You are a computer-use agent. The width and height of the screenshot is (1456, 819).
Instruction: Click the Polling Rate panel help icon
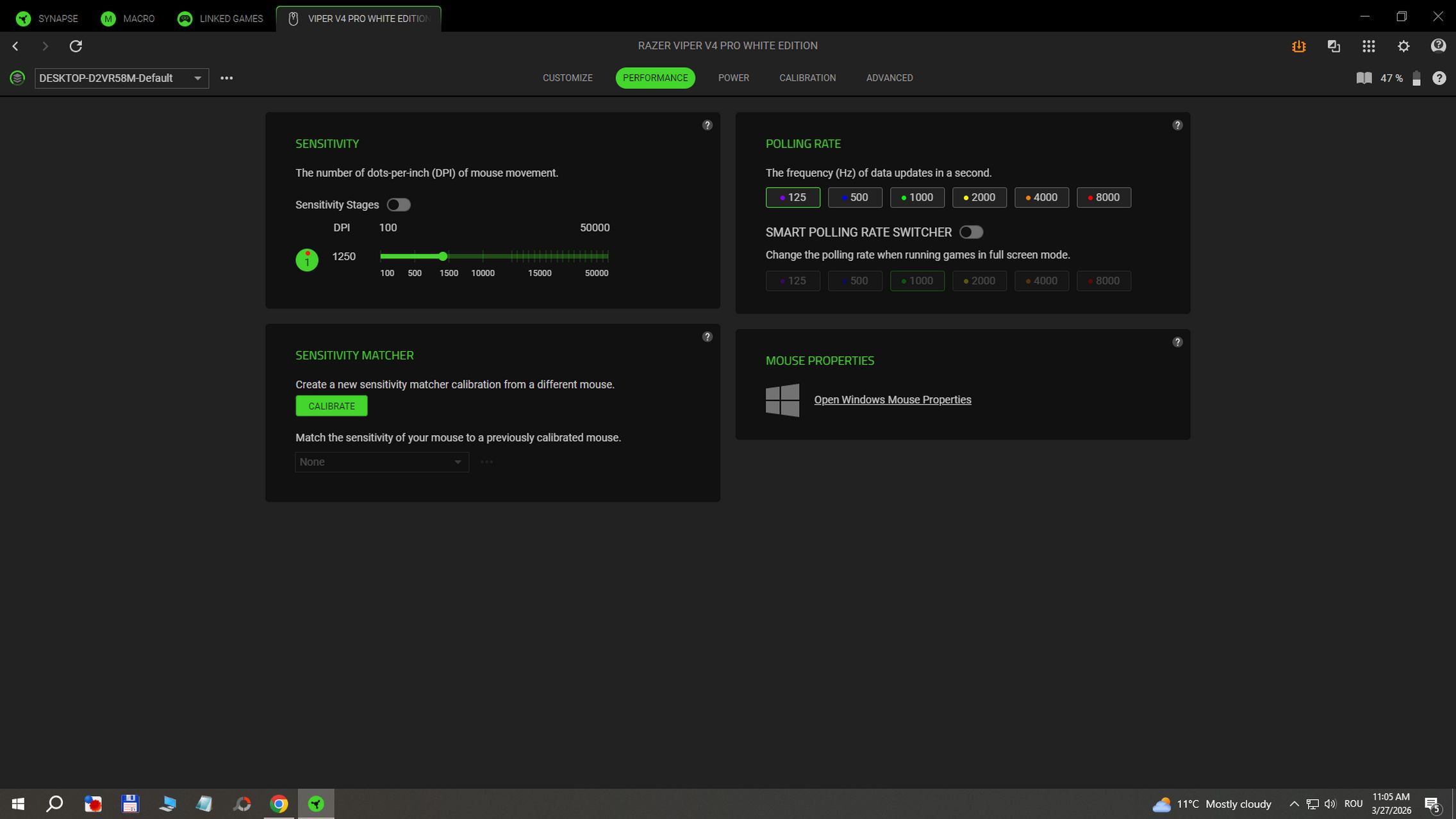point(1177,125)
